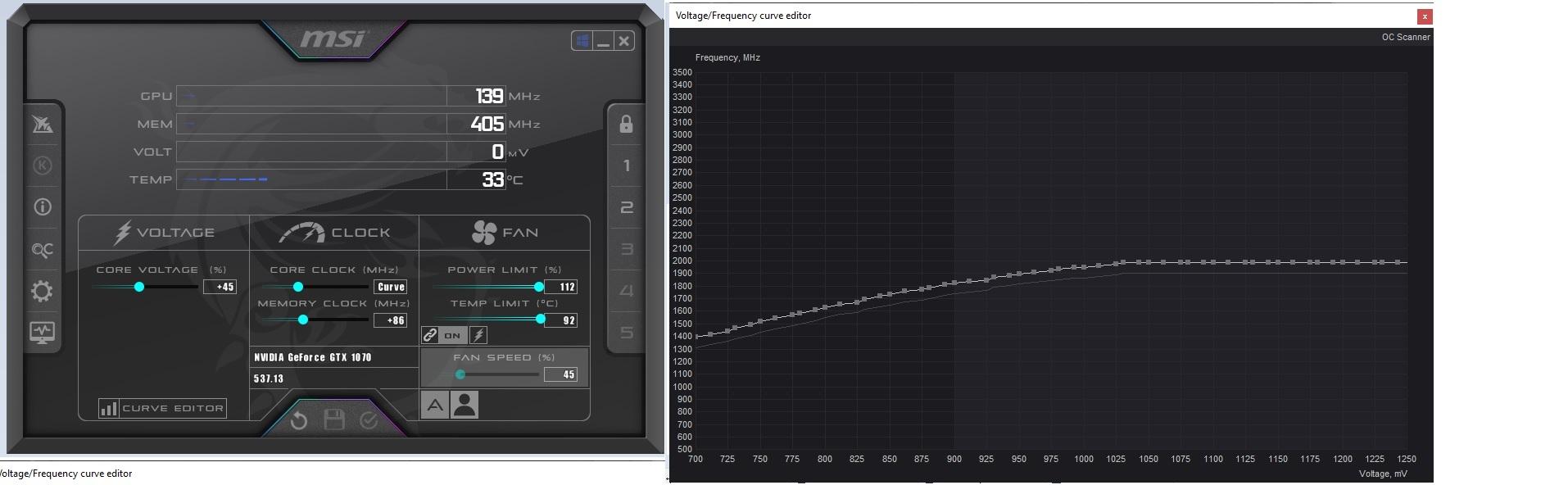This screenshot has height=485, width=1568.
Task: Click the MSI logo at top
Action: (333, 39)
